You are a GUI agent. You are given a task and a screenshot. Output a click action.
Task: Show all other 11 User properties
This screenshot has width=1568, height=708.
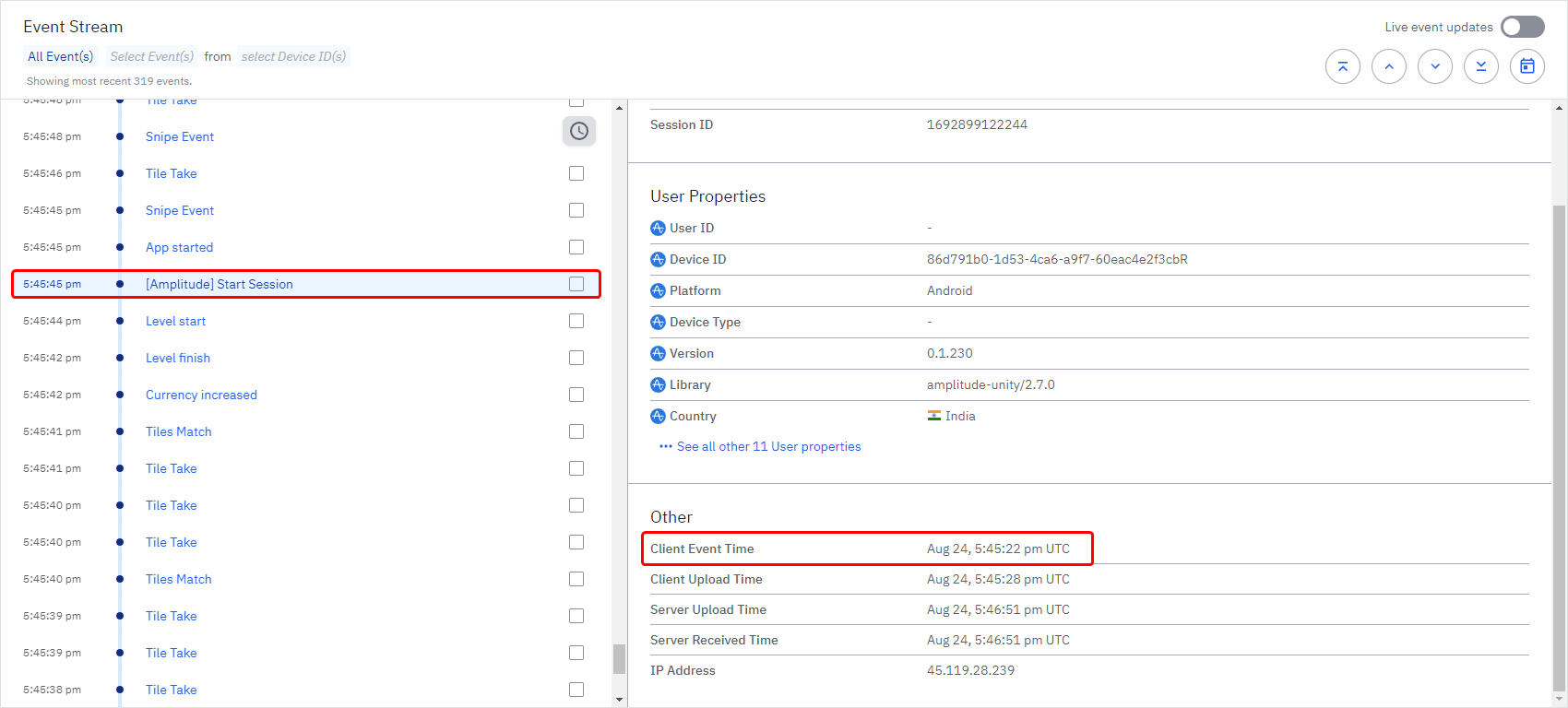[768, 446]
